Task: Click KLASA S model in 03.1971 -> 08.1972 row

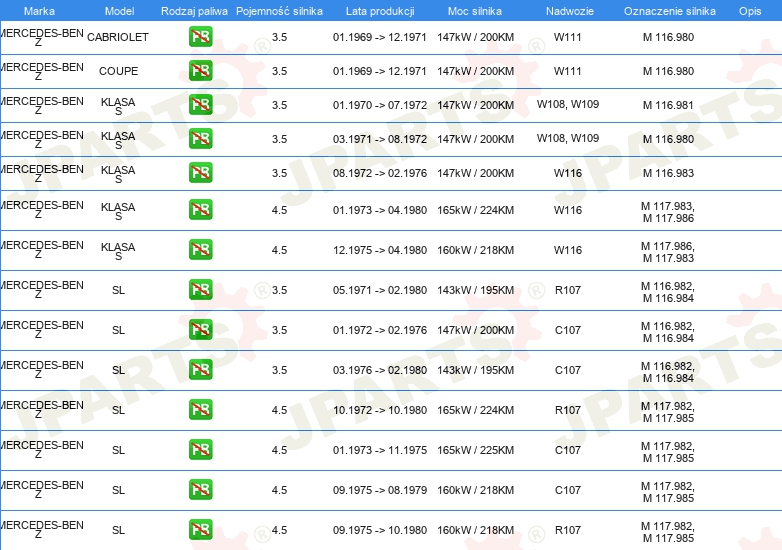Action: tap(118, 140)
